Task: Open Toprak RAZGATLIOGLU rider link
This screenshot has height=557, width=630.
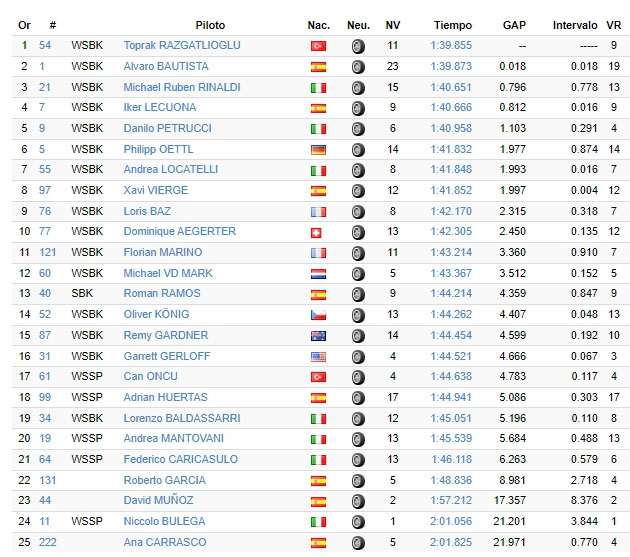Action: tap(182, 45)
